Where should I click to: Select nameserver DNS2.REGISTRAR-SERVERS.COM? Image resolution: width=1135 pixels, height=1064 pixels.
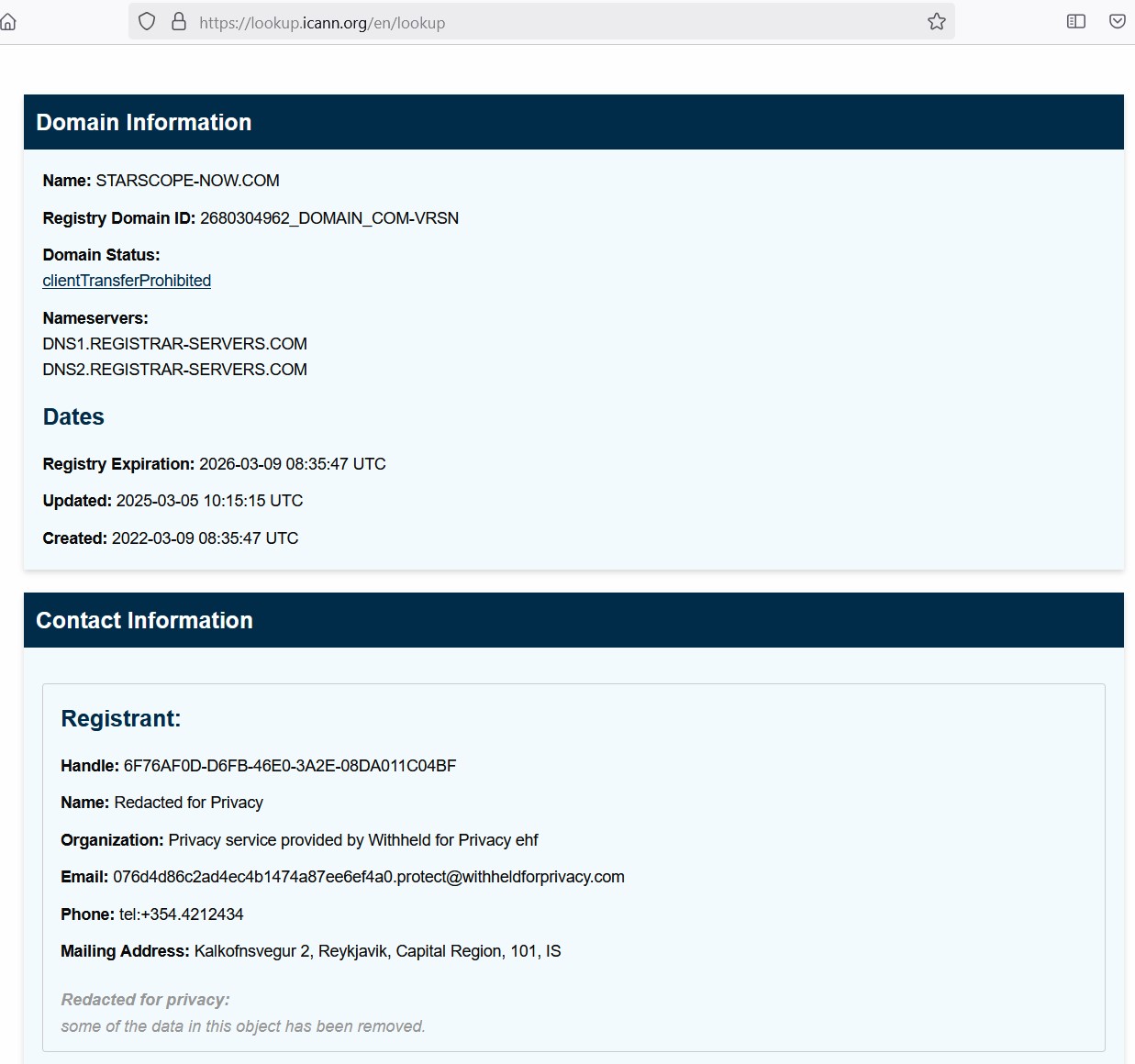[175, 370]
